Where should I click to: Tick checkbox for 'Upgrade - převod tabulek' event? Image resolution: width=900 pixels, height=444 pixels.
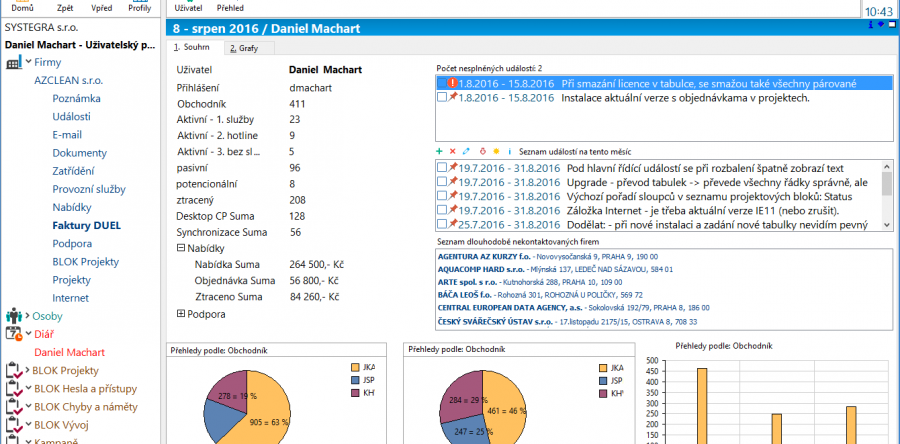[443, 183]
